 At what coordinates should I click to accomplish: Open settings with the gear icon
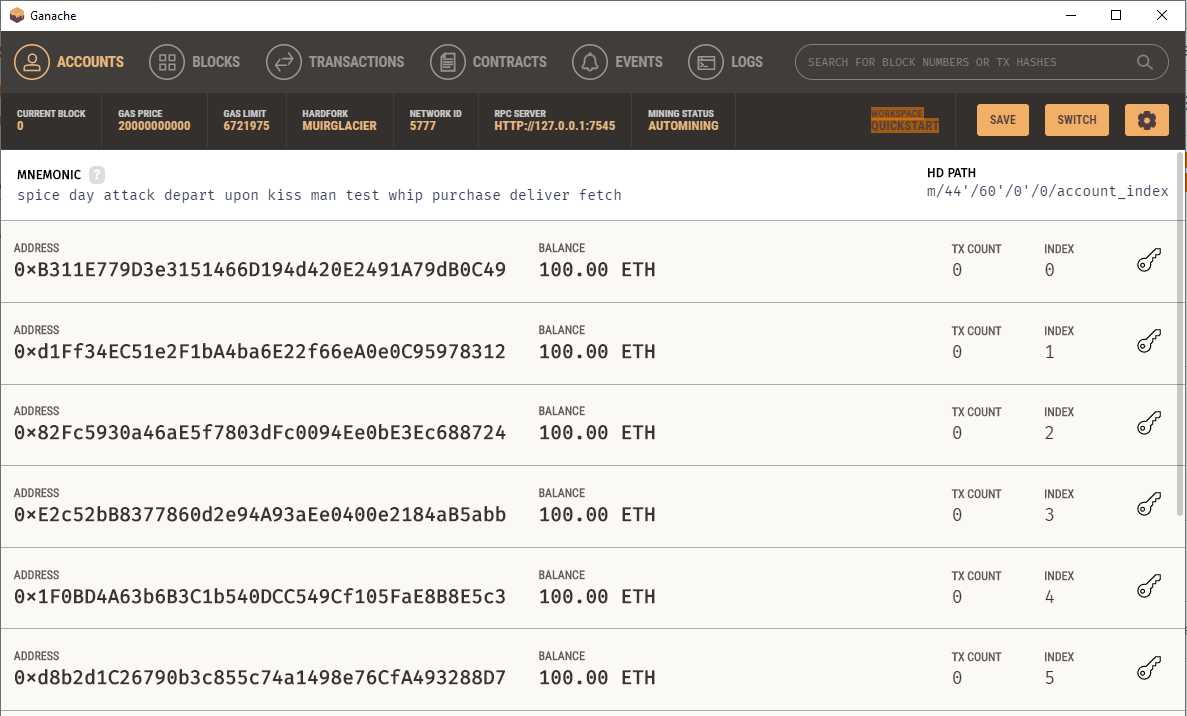pyautogui.click(x=1147, y=120)
